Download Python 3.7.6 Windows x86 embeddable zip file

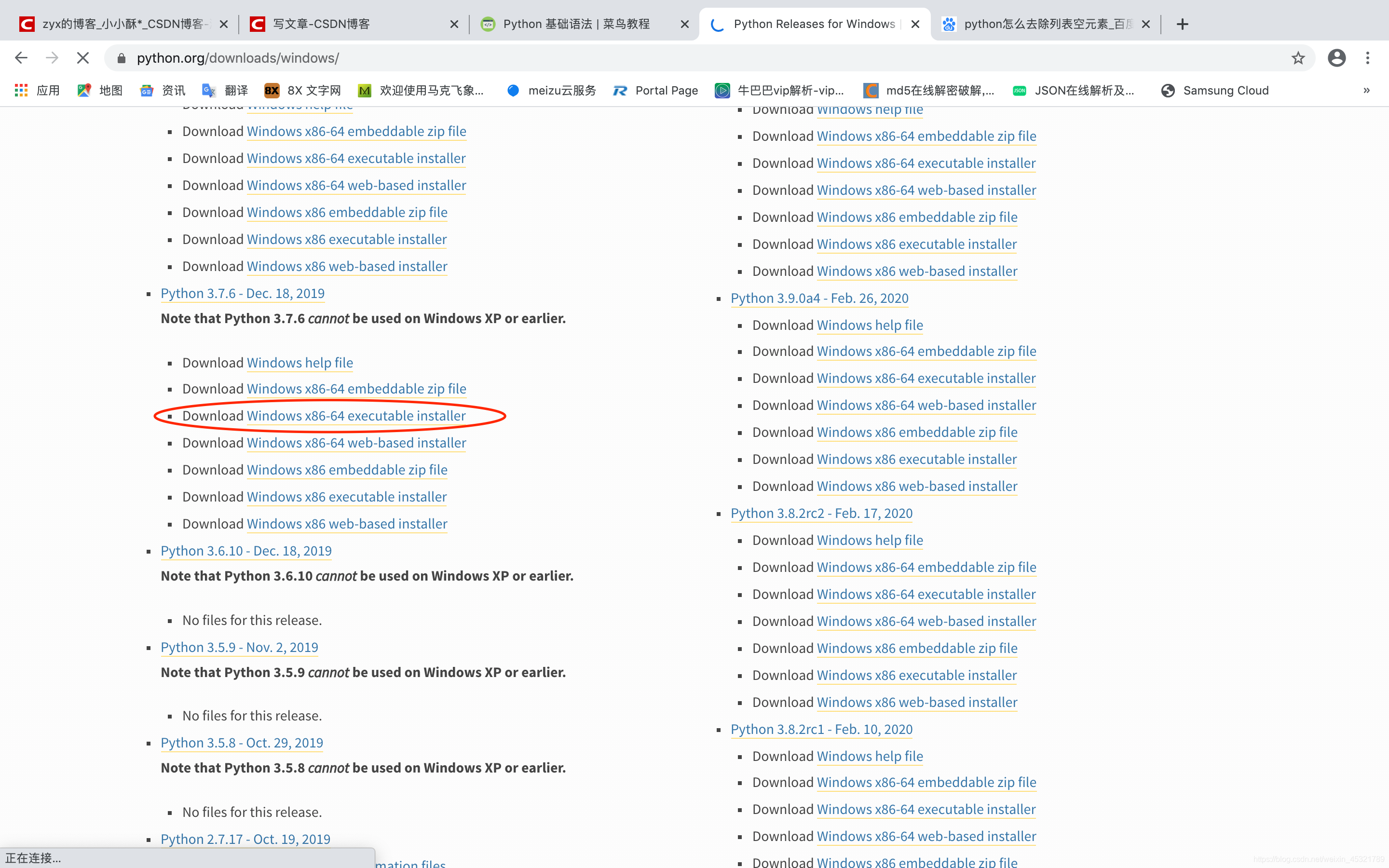pyautogui.click(x=347, y=470)
